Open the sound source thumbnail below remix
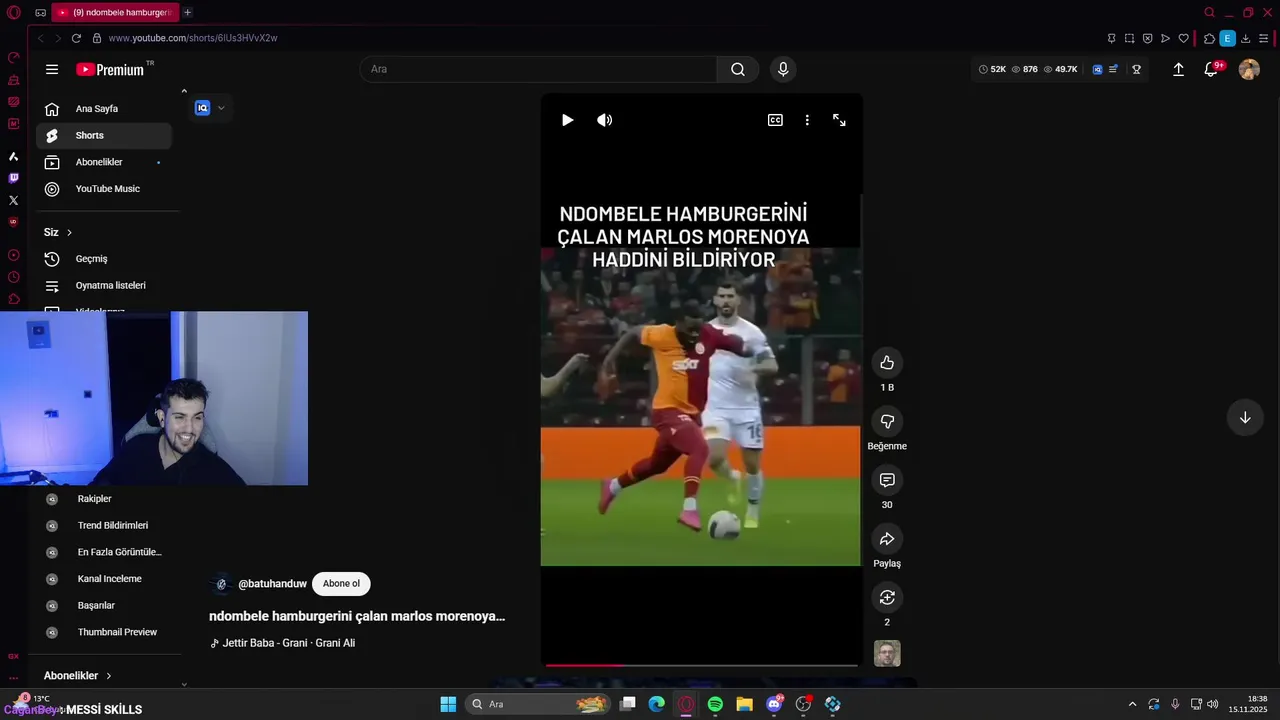This screenshot has width=1280, height=720. coord(887,653)
